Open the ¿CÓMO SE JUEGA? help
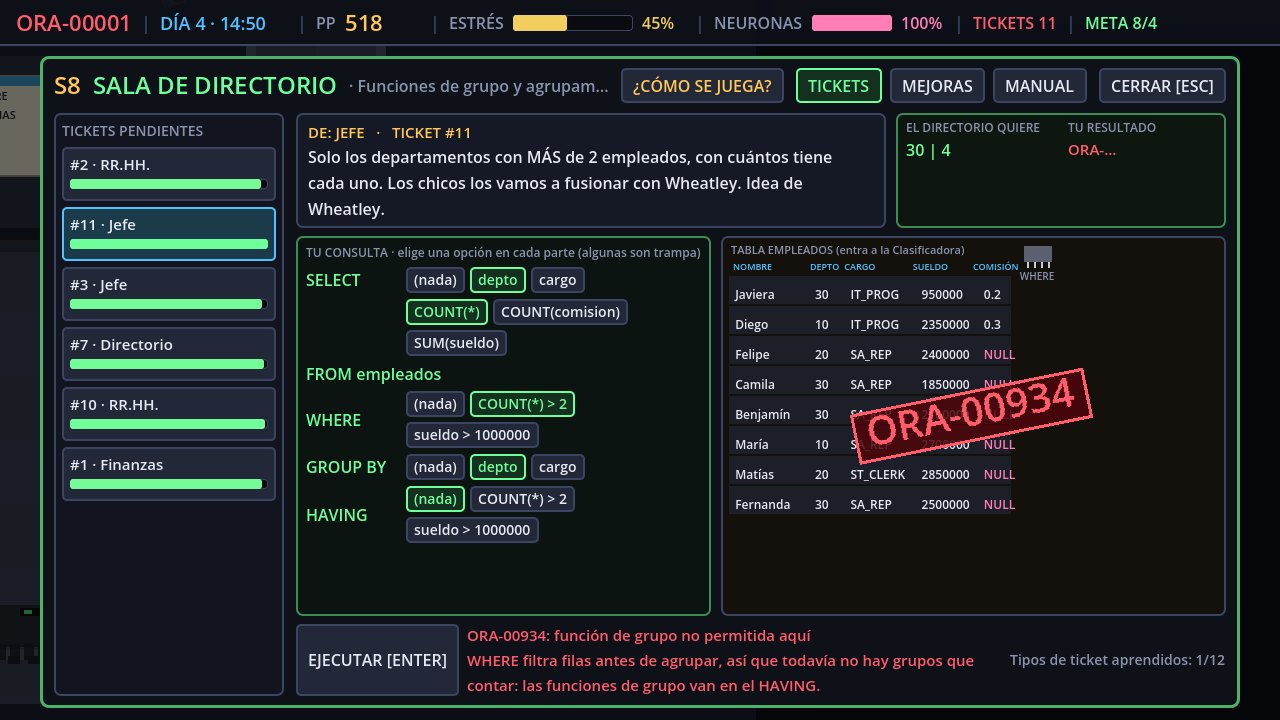This screenshot has height=720, width=1280. coord(702,86)
